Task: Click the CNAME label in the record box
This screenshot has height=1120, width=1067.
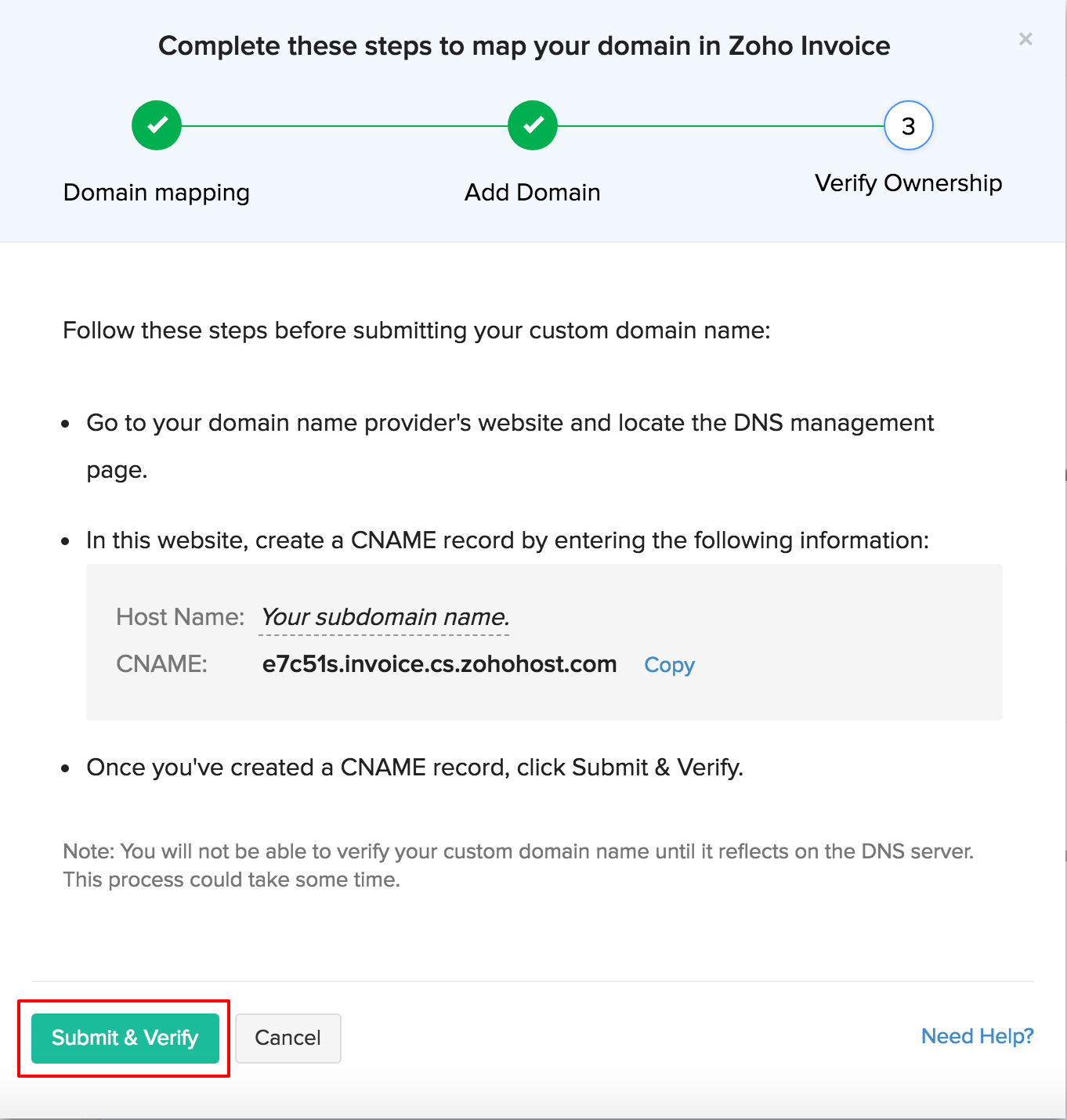Action: (x=161, y=664)
